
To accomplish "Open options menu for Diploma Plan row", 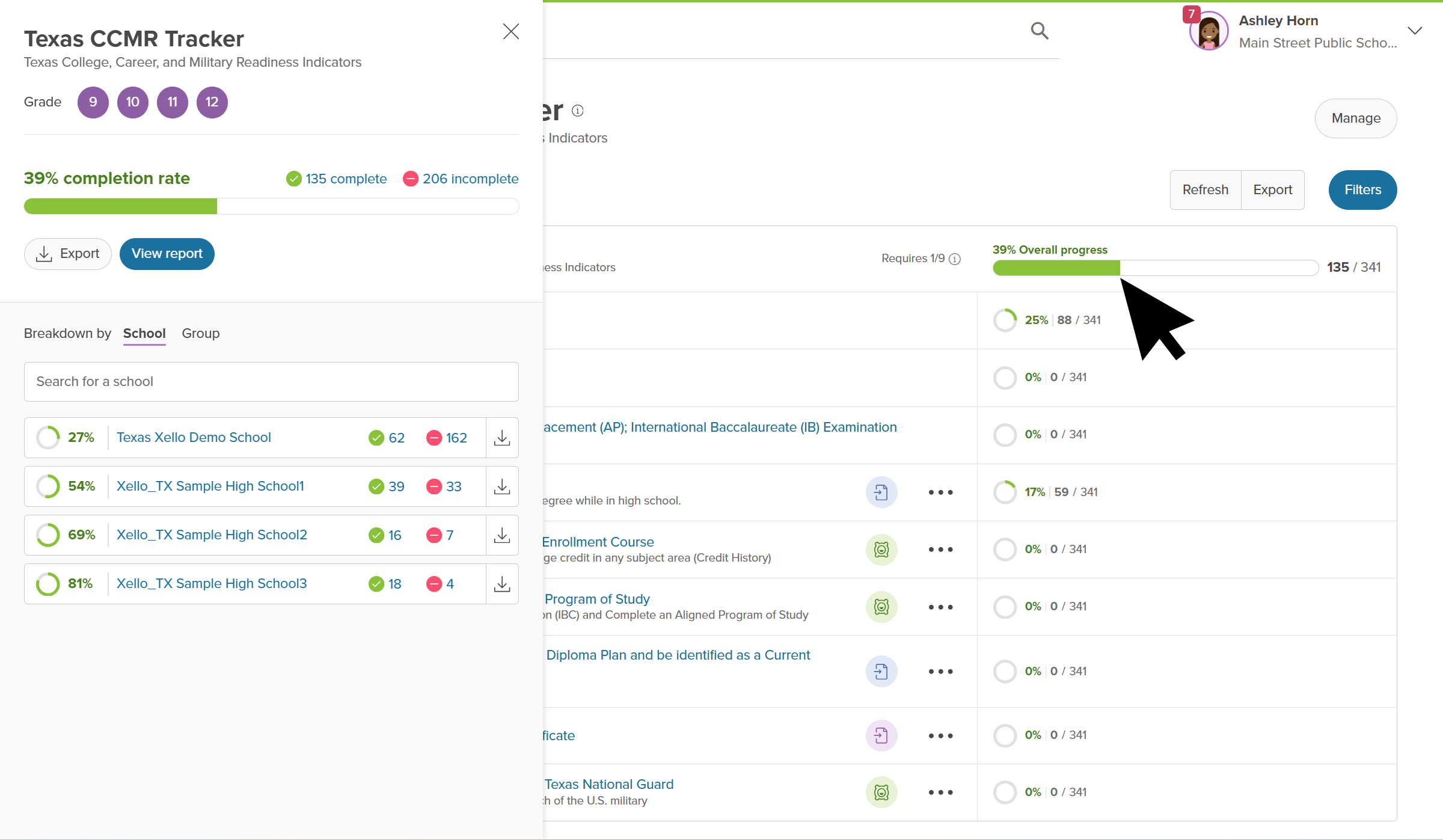I will [x=940, y=672].
